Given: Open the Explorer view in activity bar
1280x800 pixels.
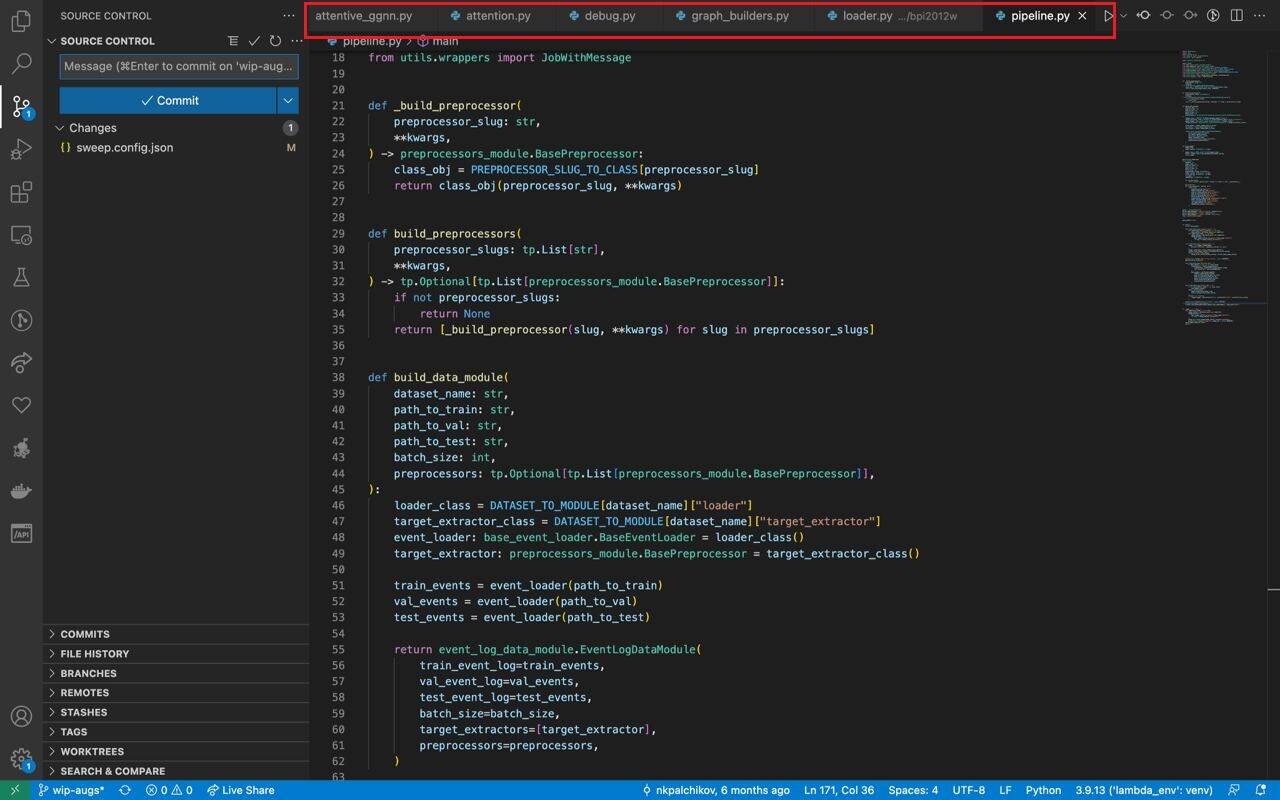Looking at the screenshot, I should 21,21.
